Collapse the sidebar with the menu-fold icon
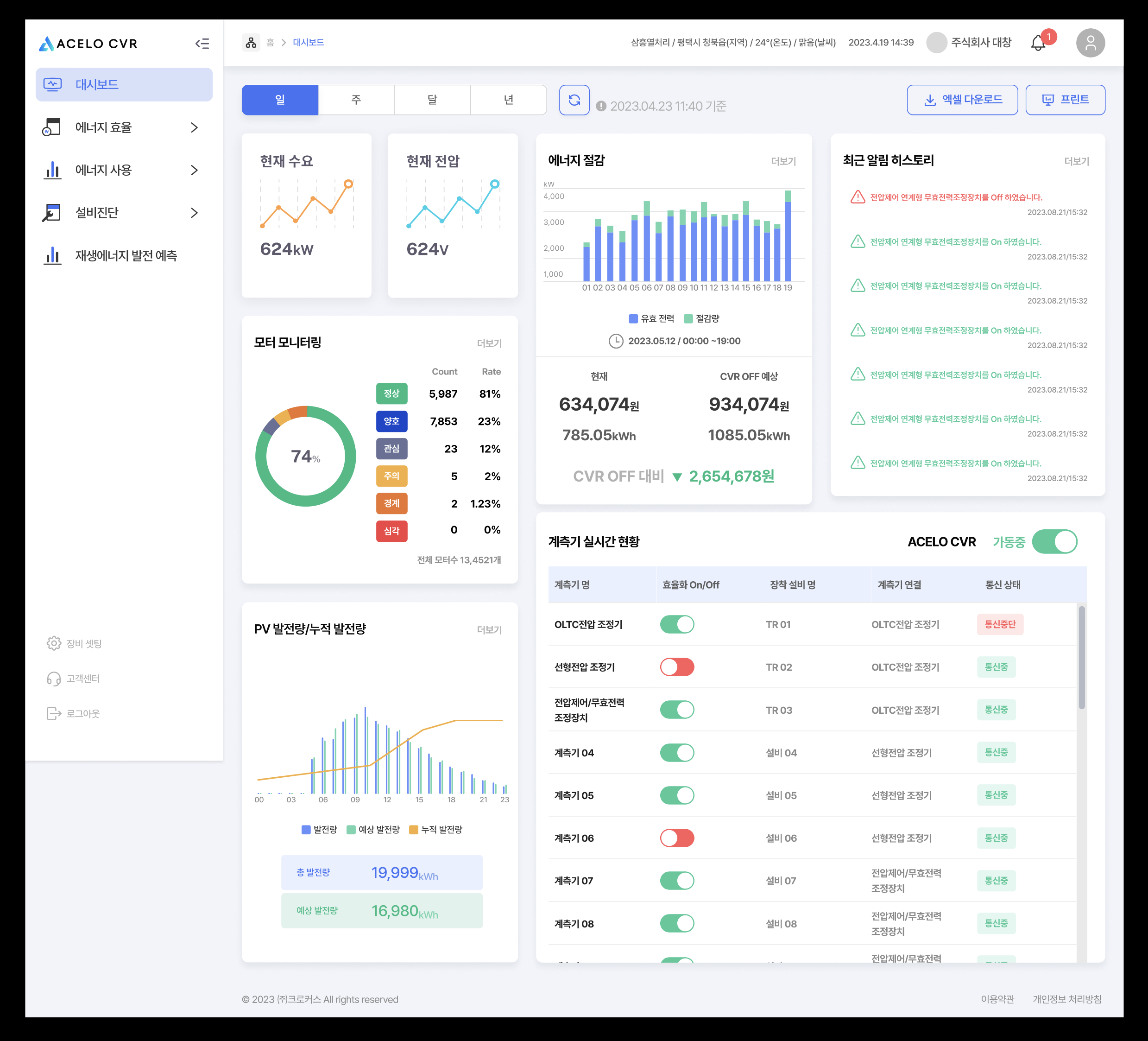The height and width of the screenshot is (1041, 1148). point(202,44)
